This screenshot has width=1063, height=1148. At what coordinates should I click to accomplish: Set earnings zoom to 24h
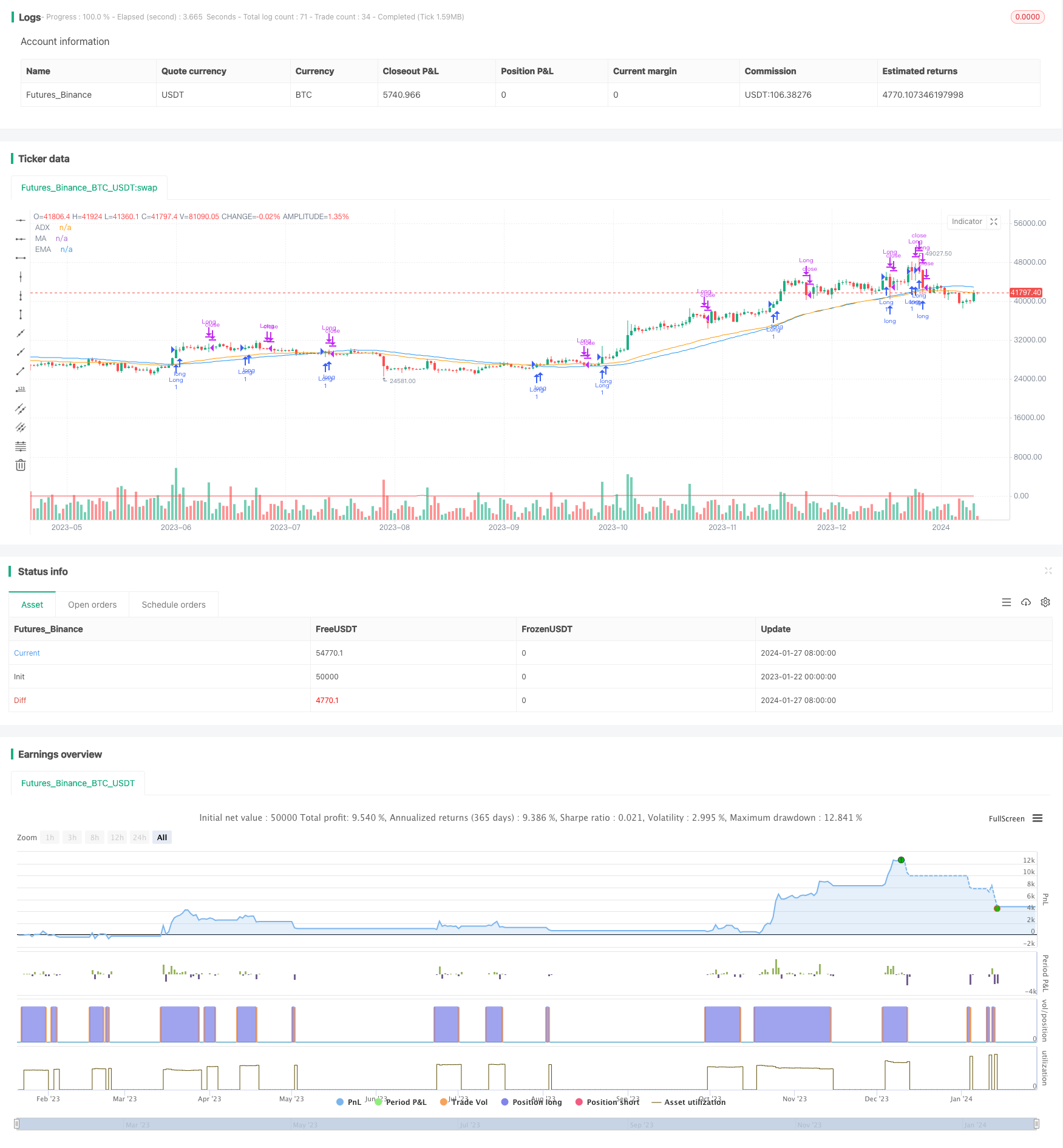(139, 837)
